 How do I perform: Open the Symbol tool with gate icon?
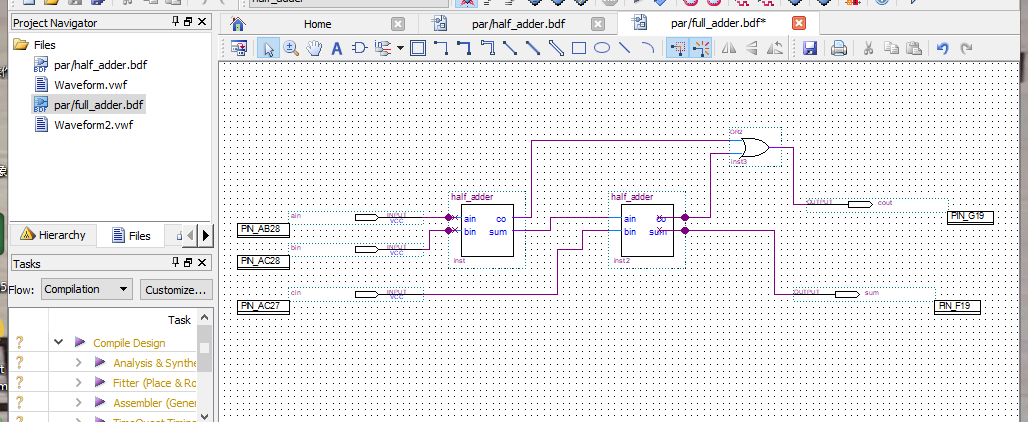tap(359, 48)
